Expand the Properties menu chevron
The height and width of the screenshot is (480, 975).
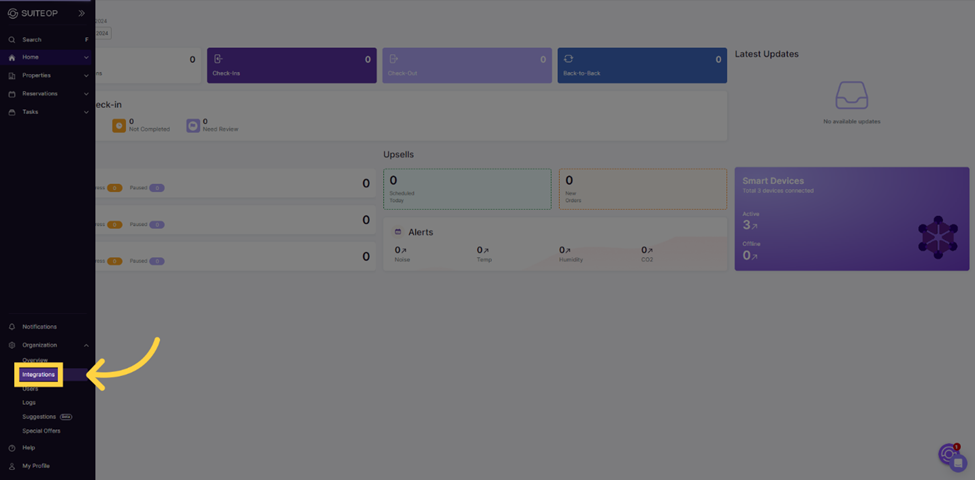(x=86, y=76)
